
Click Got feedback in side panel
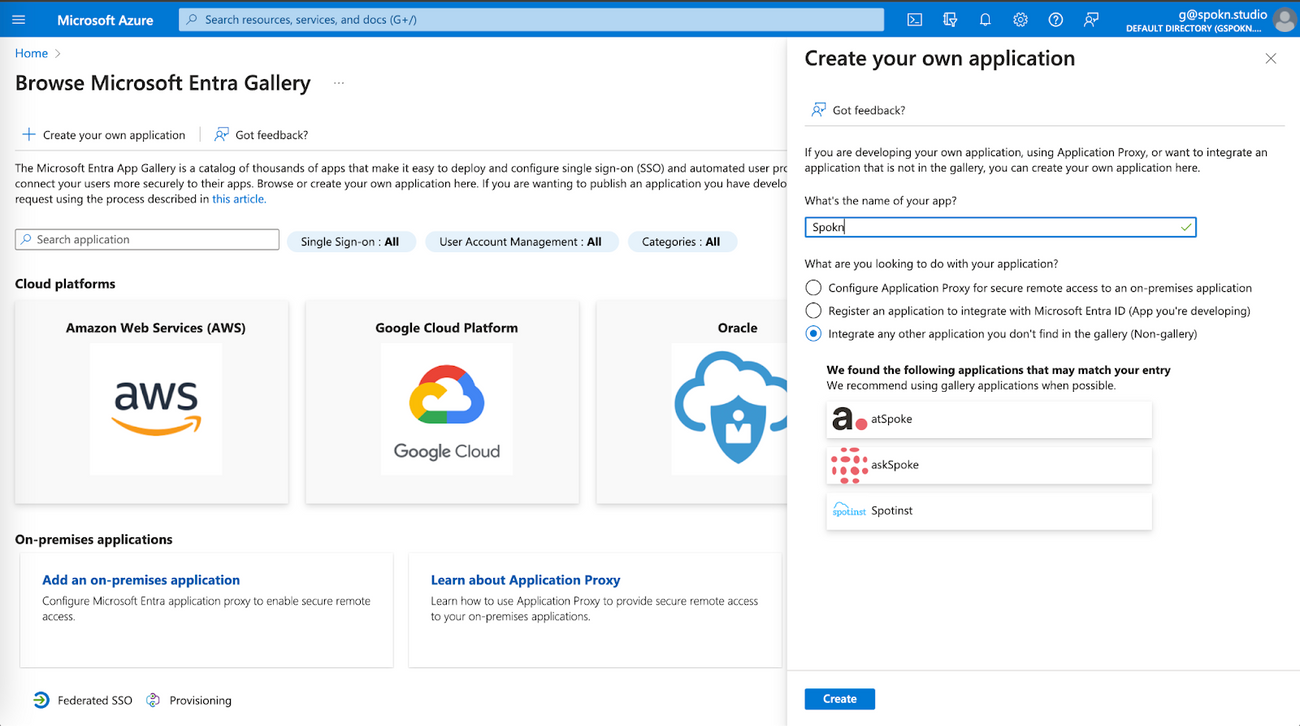857,110
